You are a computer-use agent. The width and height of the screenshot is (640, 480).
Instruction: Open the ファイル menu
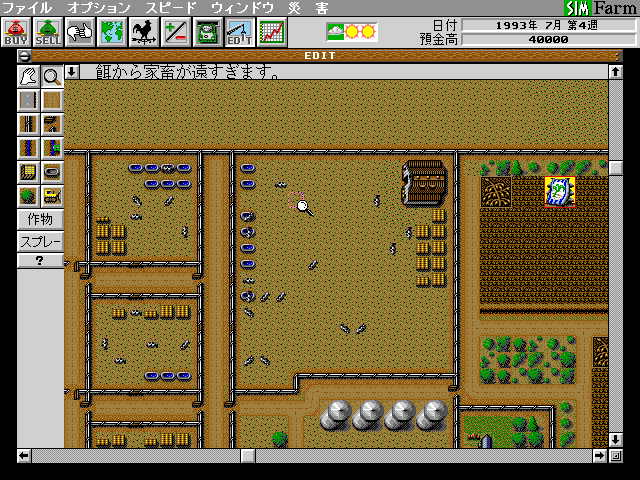click(27, 7)
